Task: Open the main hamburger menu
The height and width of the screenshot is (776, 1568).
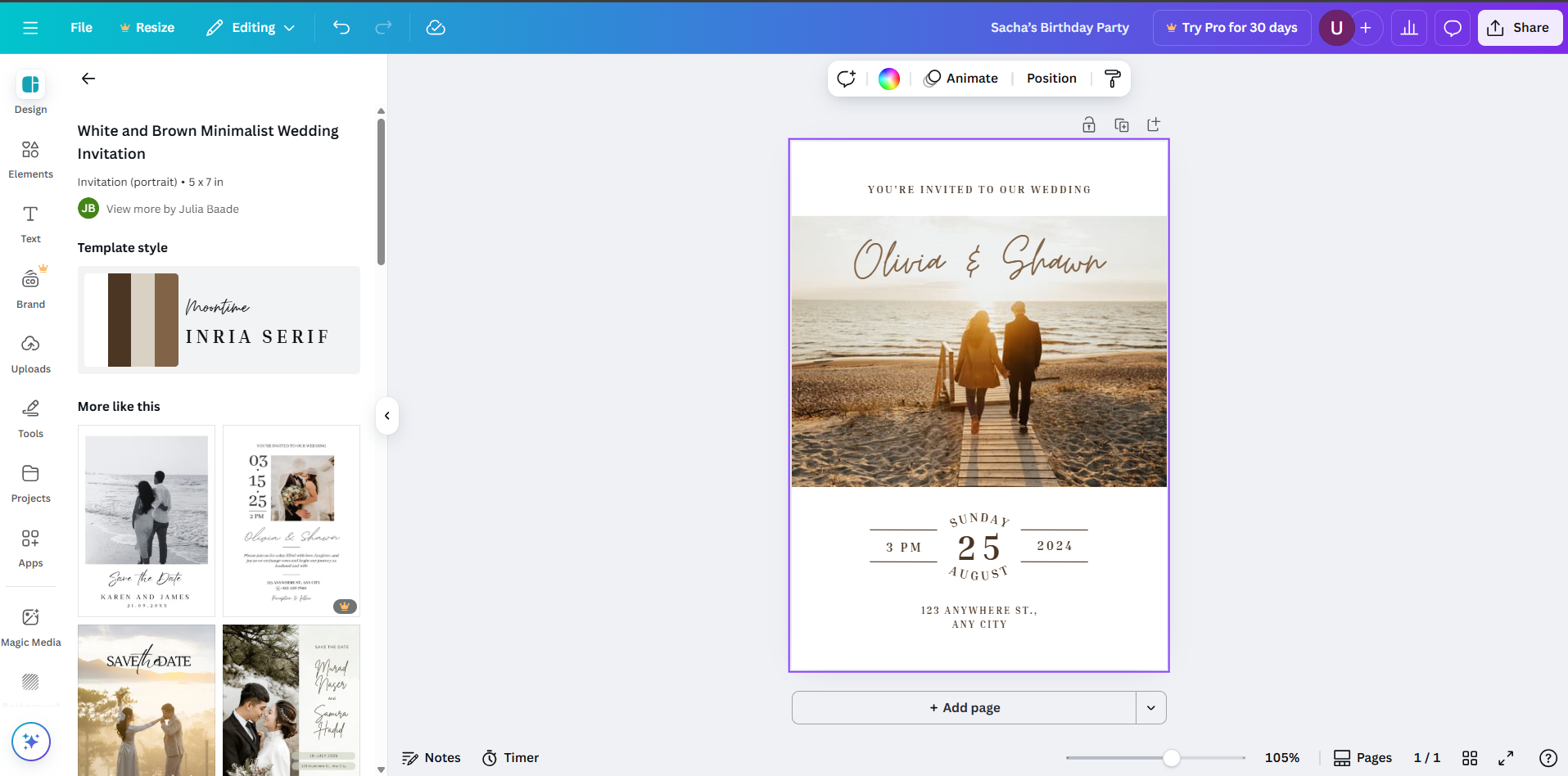Action: coord(30,28)
